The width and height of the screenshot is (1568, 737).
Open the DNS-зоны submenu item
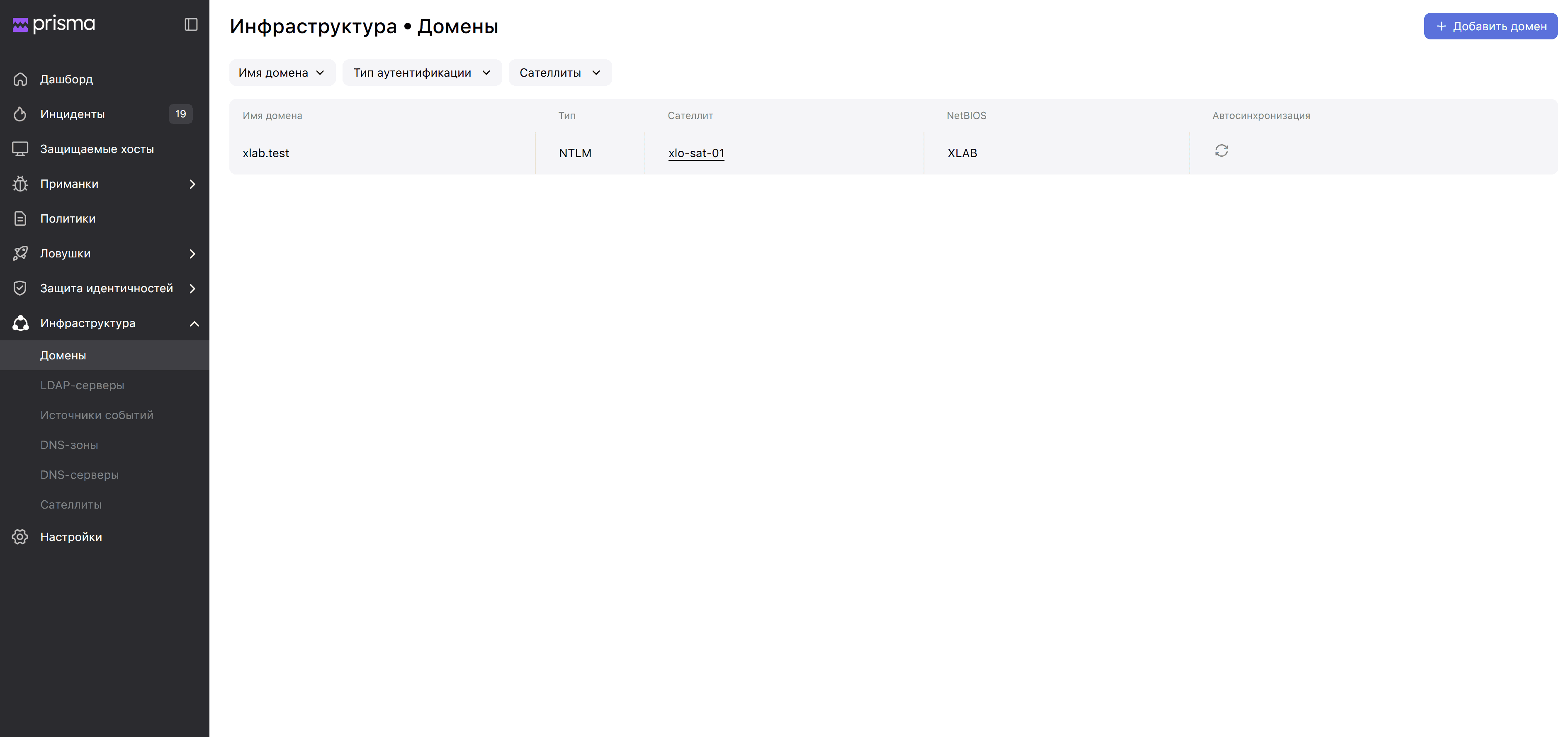(105, 445)
